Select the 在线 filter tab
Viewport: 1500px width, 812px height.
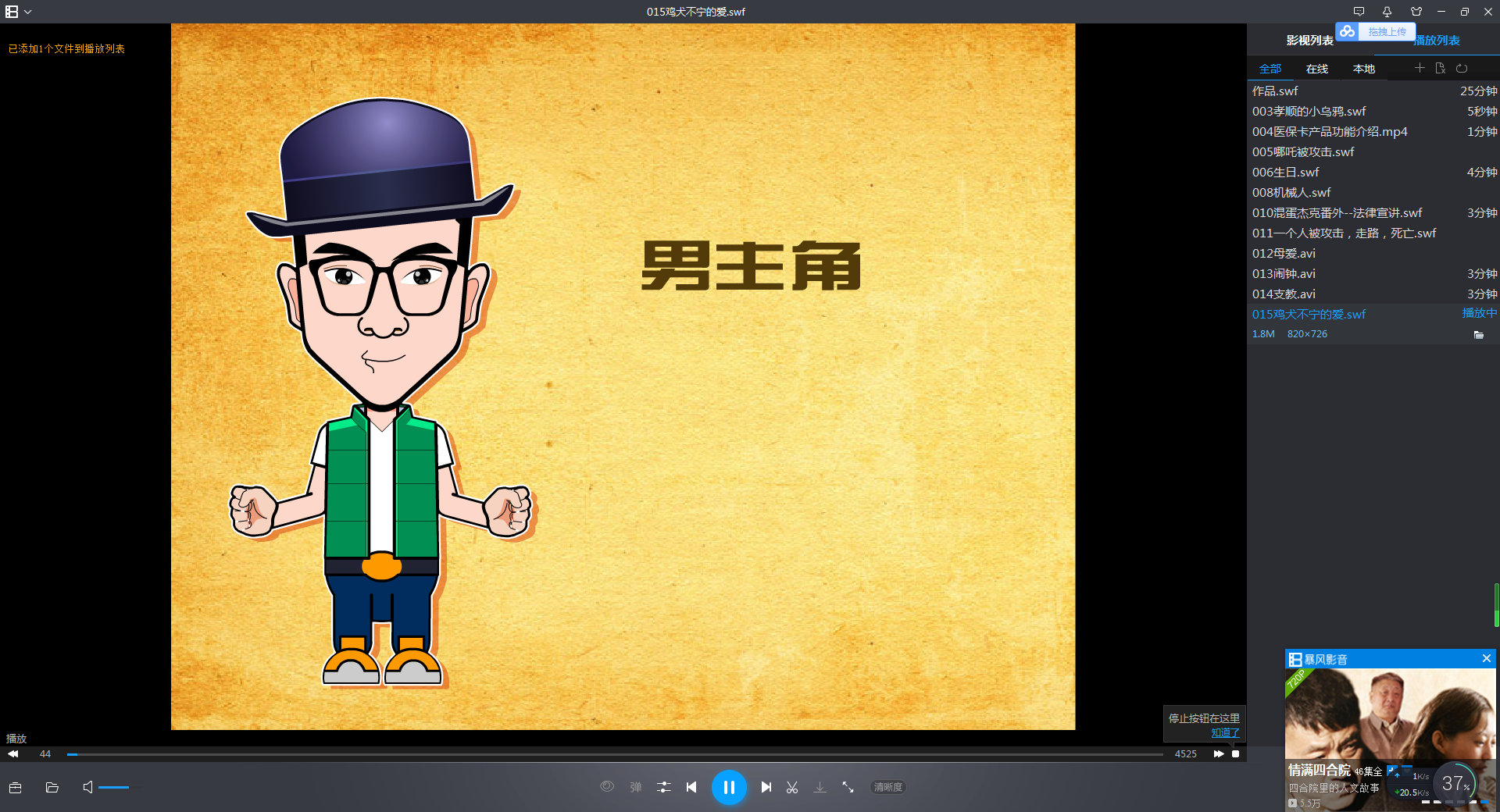[x=1317, y=69]
